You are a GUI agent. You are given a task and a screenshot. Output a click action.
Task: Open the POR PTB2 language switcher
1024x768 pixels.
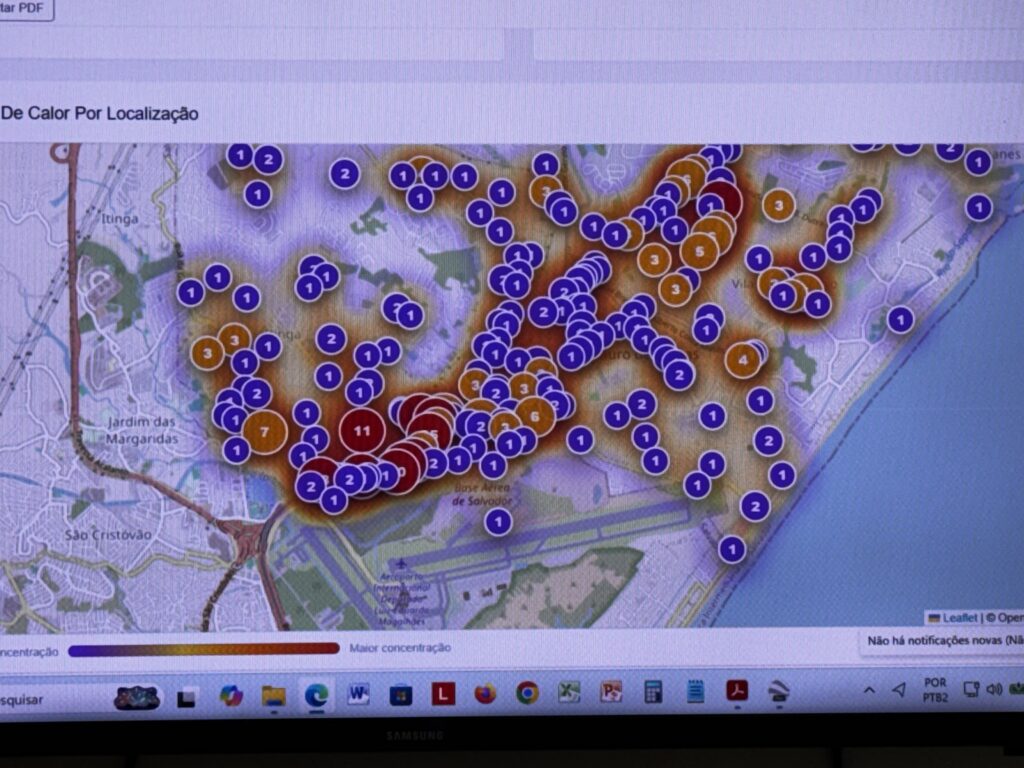pos(935,690)
